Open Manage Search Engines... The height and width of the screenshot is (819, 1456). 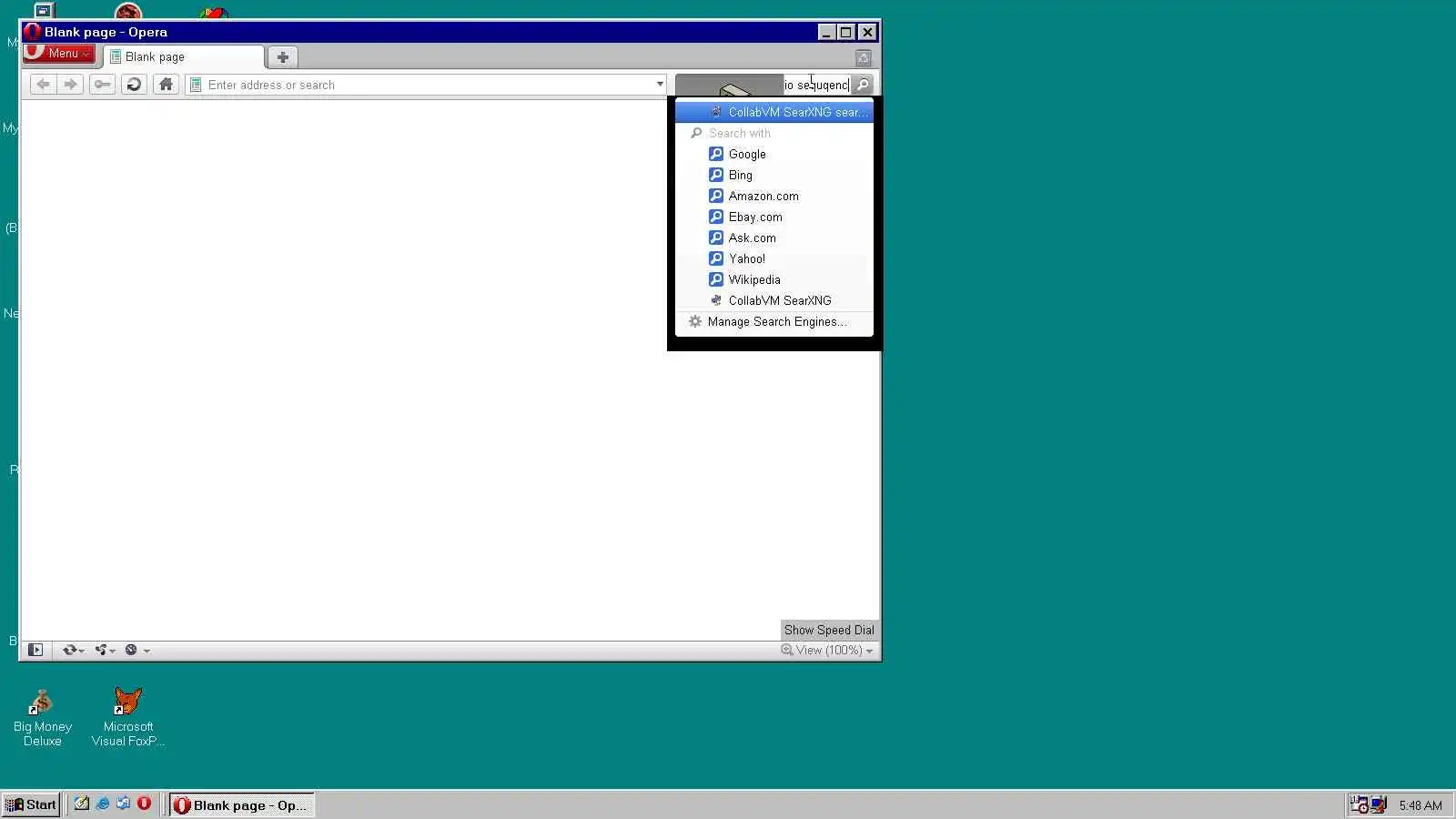(774, 321)
